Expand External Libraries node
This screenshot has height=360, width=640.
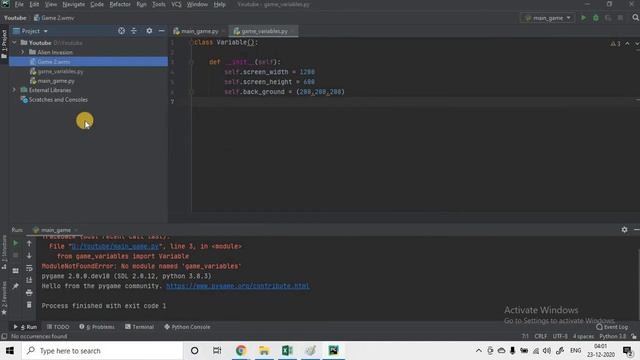[x=15, y=90]
